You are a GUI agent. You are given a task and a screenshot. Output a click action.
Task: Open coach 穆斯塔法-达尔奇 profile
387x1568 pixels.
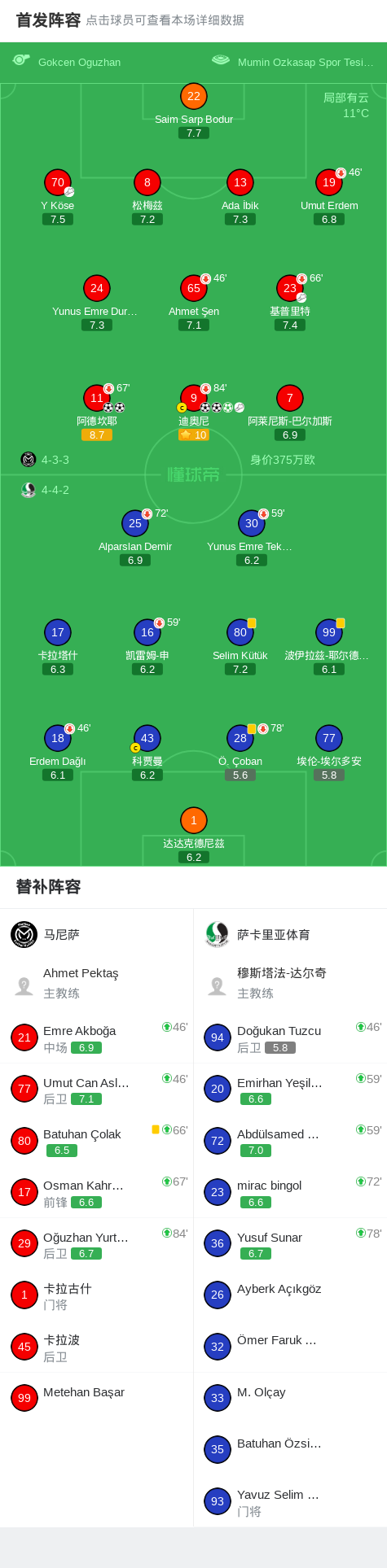[291, 983]
